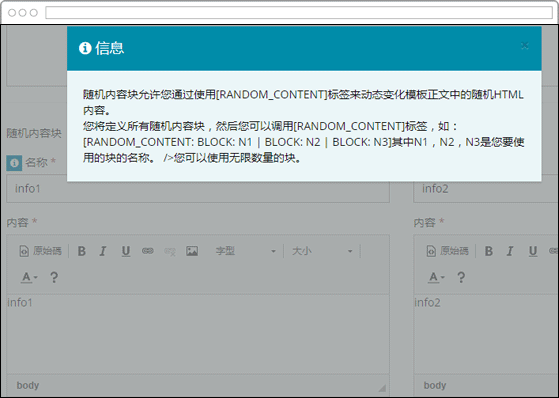This screenshot has height=398, width=559.
Task: Click the browser address bar
Action: click(299, 13)
